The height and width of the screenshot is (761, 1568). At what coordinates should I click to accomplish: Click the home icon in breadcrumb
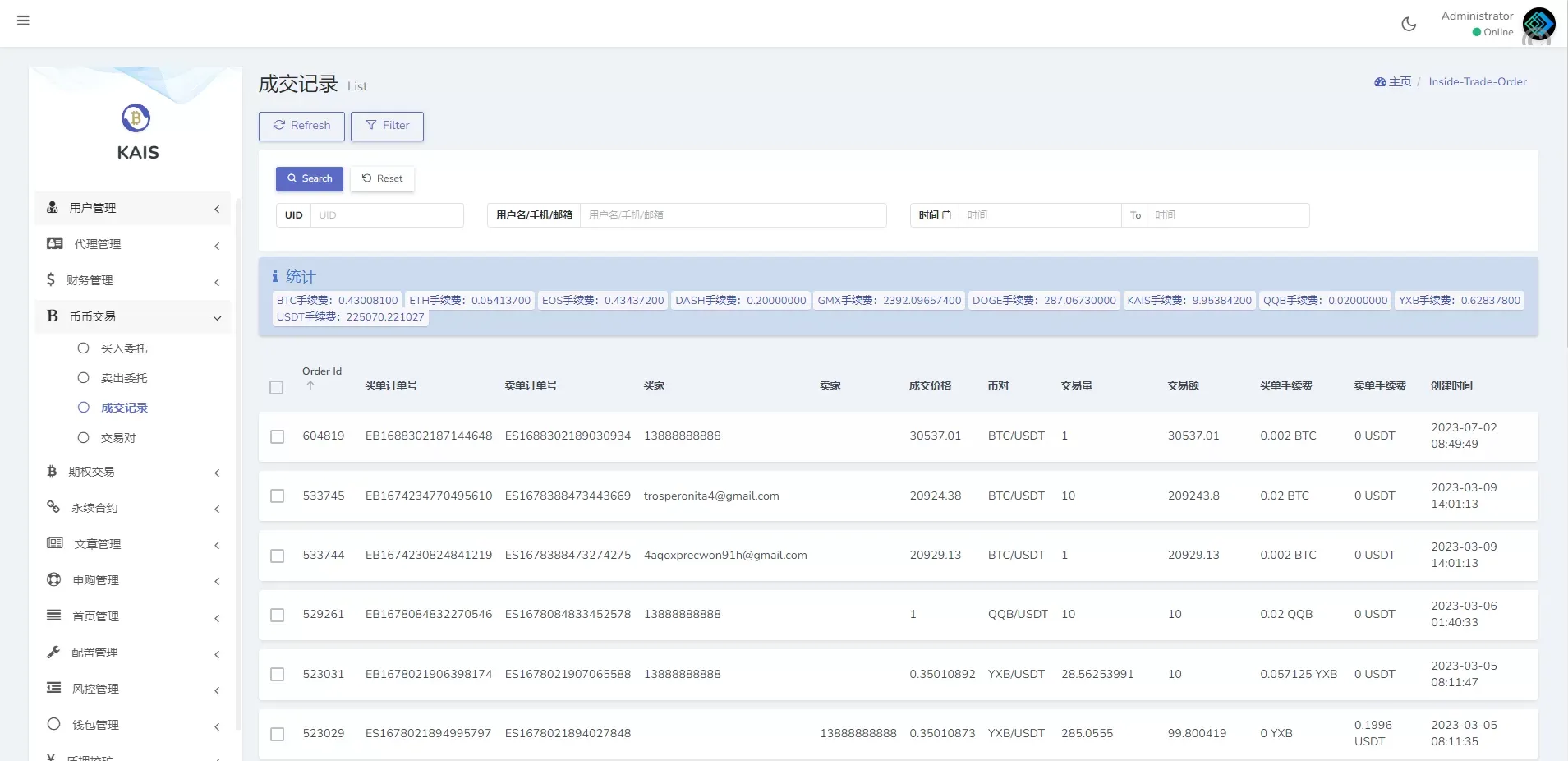1380,82
